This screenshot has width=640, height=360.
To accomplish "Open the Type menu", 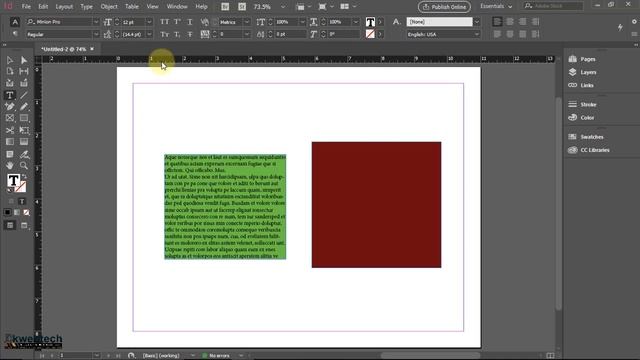I will (87, 7).
